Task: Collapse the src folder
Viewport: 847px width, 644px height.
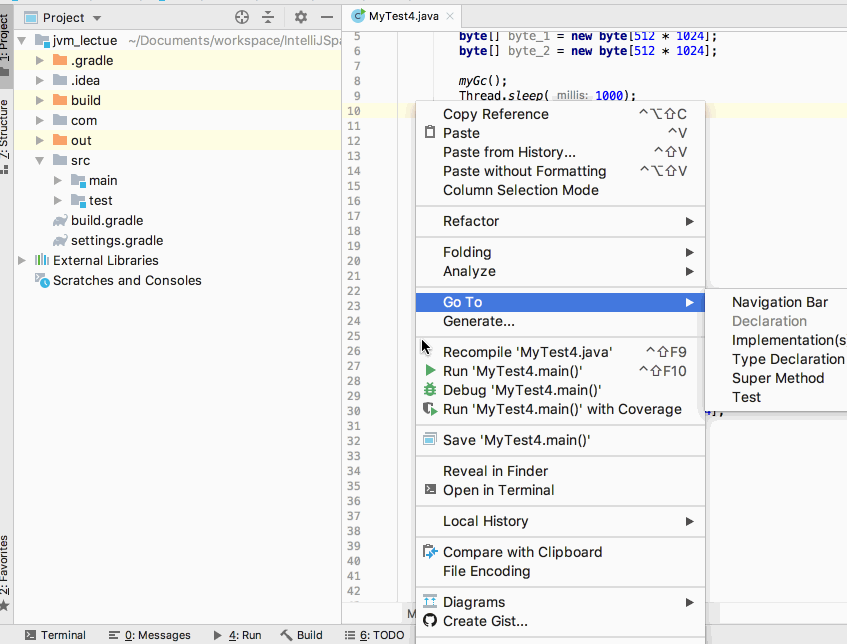Action: click(x=39, y=160)
